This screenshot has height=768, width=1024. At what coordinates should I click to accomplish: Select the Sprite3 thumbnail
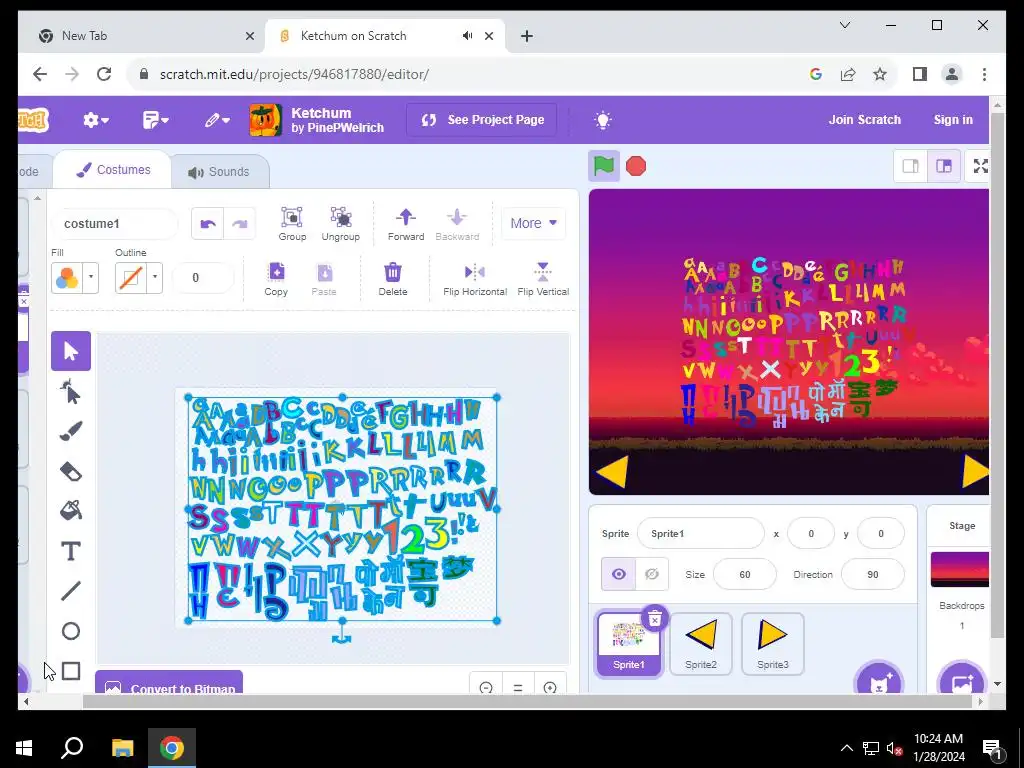click(773, 643)
